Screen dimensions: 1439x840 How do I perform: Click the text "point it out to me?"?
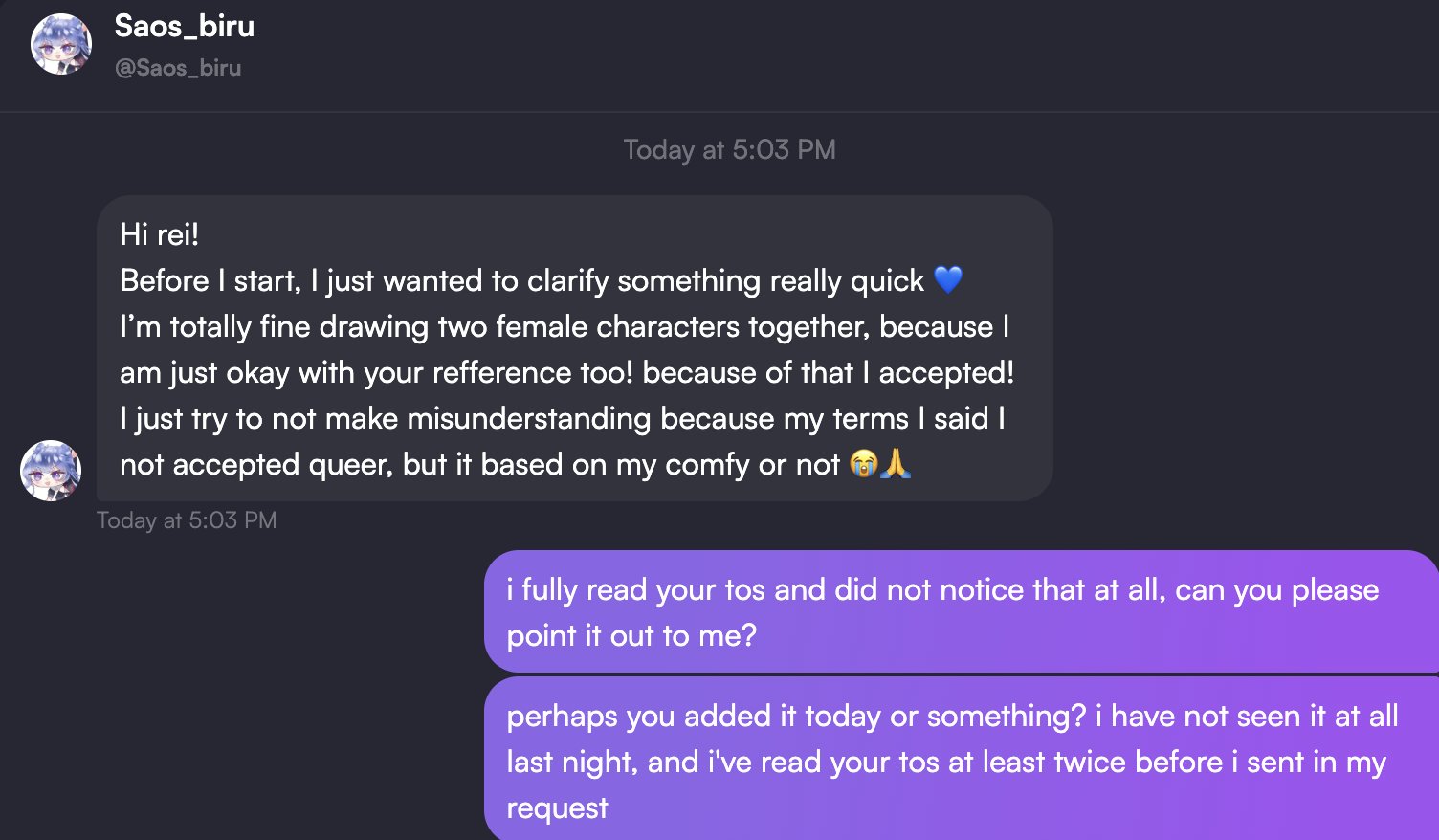coord(631,635)
